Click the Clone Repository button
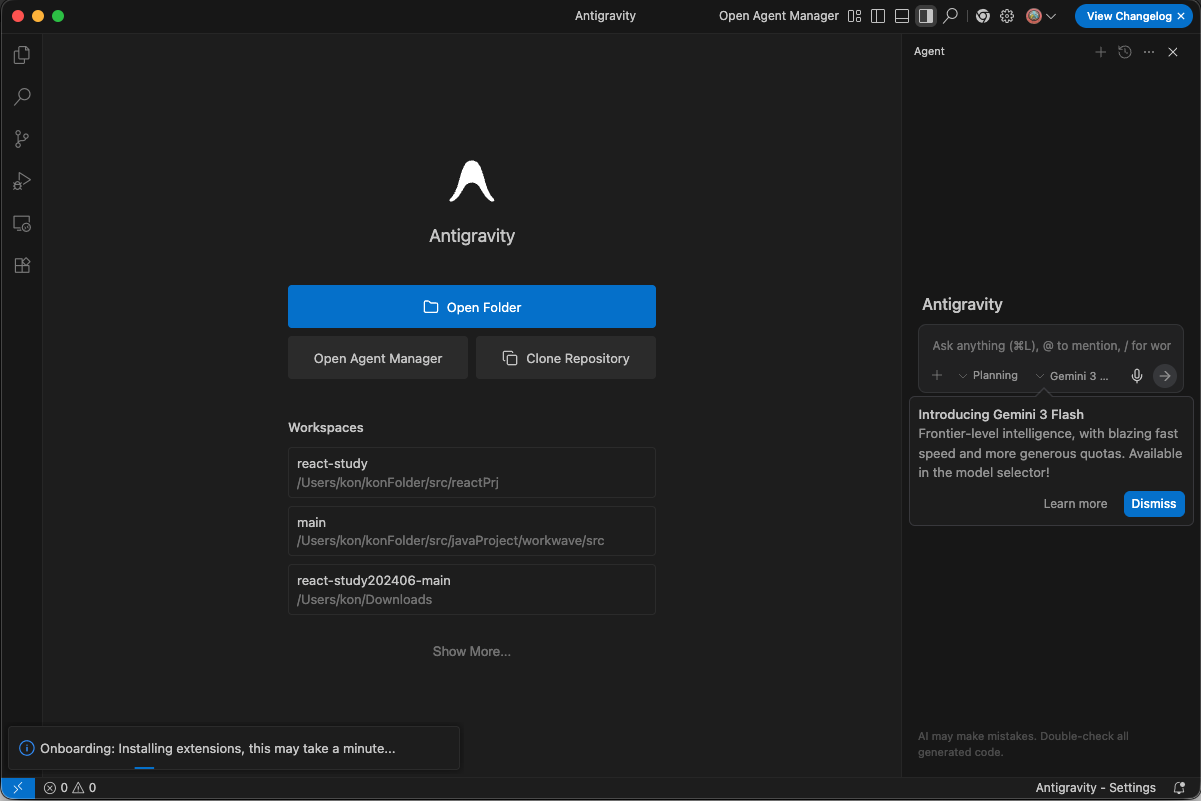Viewport: 1201px width, 801px height. pyautogui.click(x=566, y=358)
